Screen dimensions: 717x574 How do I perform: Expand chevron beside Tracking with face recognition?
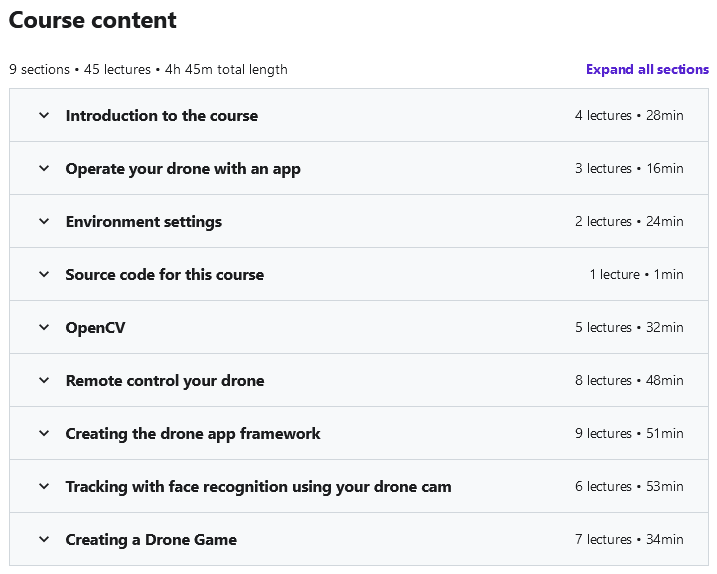(x=44, y=486)
